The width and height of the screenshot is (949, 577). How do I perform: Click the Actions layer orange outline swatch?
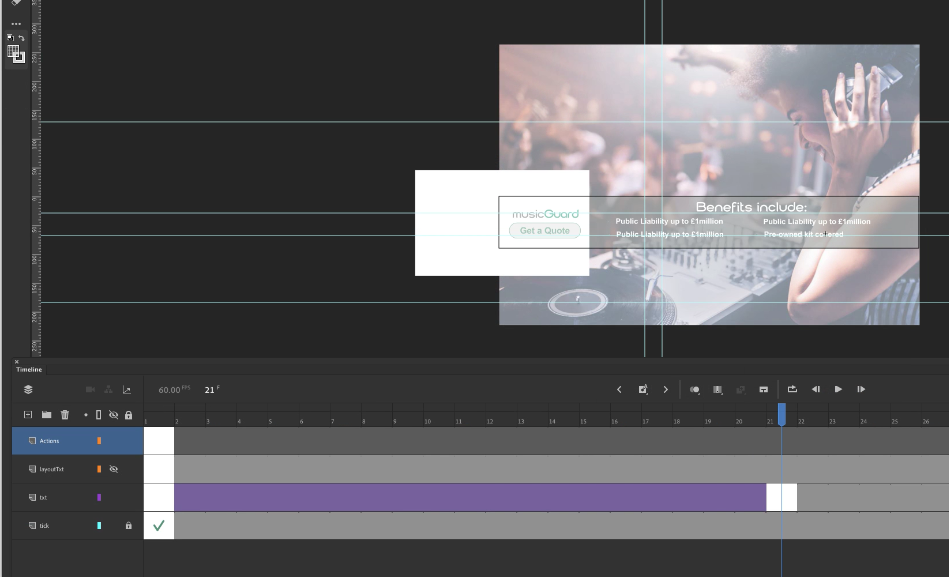coord(97,440)
